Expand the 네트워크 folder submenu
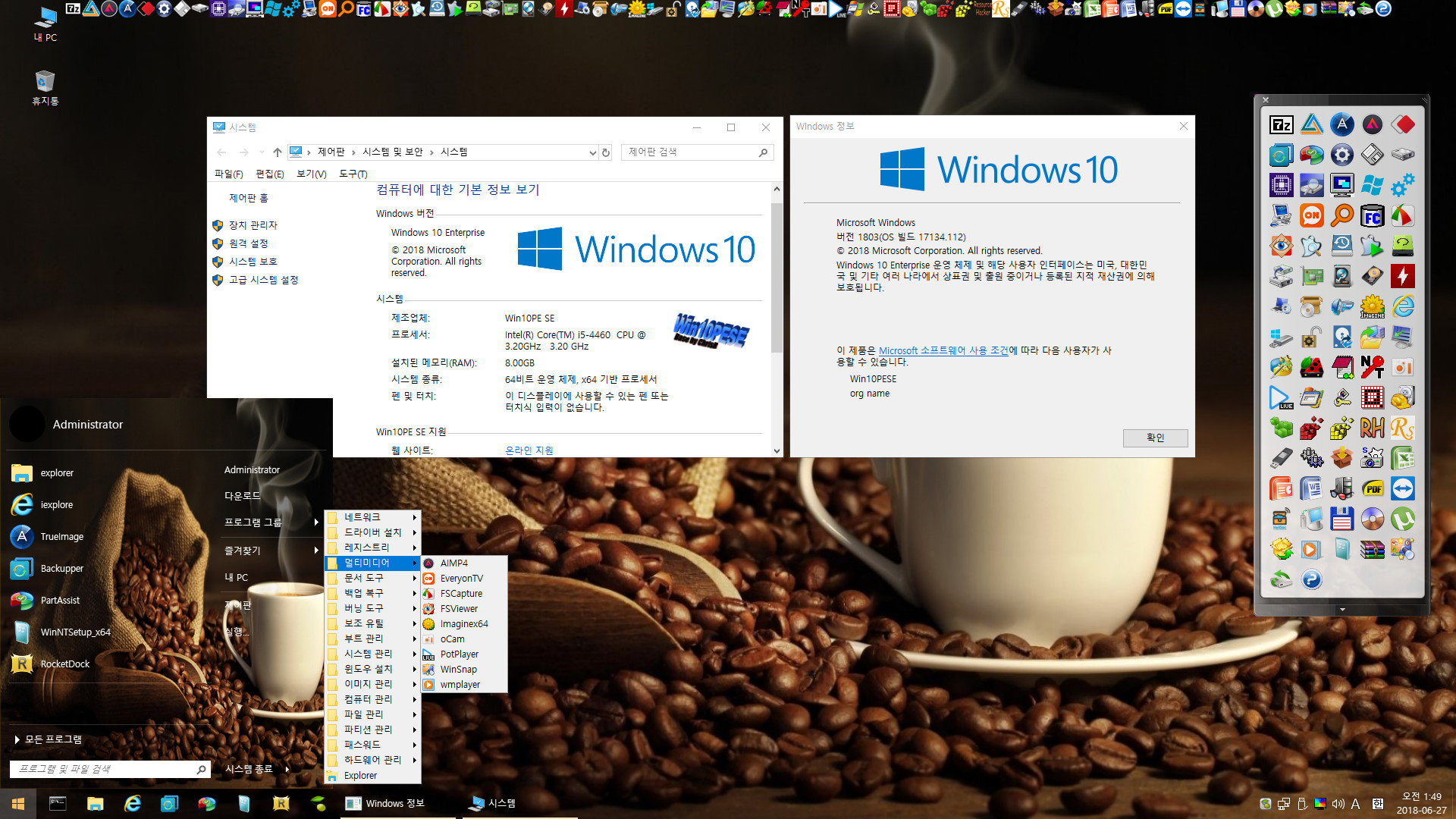1456x819 pixels. click(372, 517)
